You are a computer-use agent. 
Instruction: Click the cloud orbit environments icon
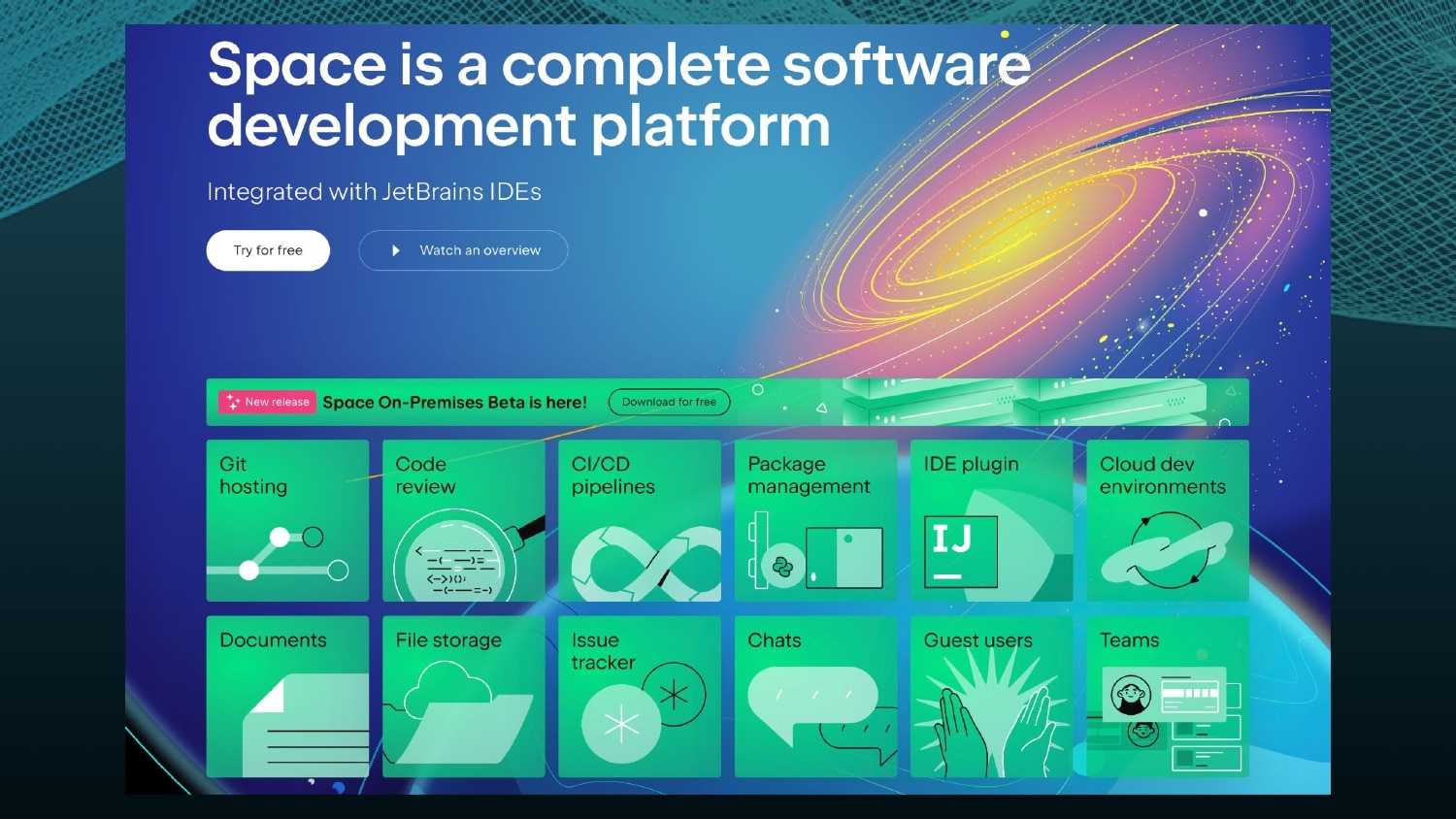coord(1168,551)
